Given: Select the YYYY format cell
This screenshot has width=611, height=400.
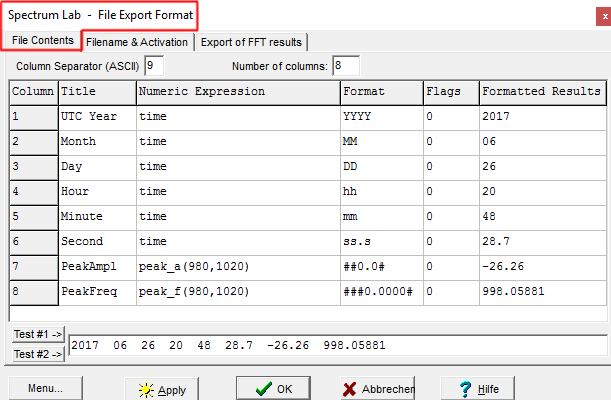Looking at the screenshot, I should [x=380, y=116].
